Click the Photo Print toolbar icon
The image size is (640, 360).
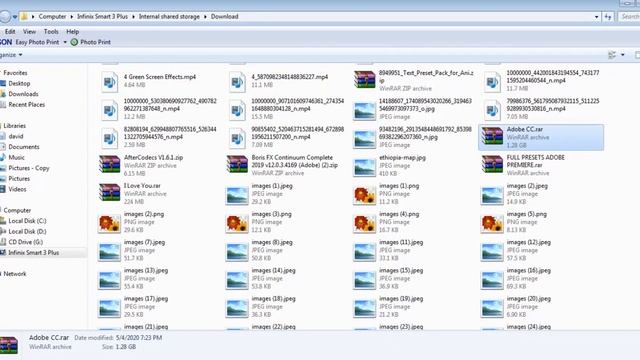tap(74, 42)
